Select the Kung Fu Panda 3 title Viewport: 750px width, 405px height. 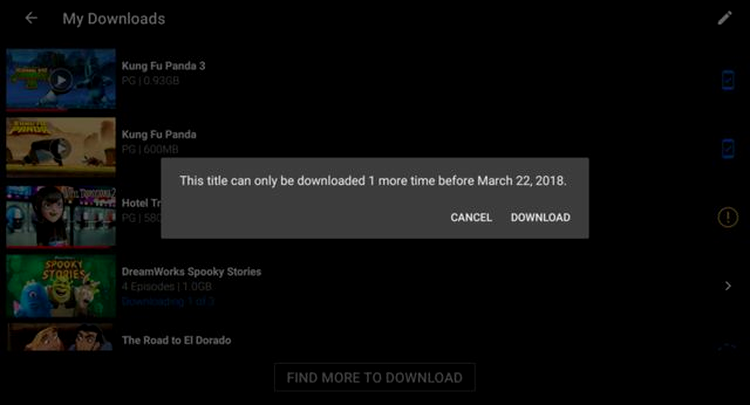164,66
